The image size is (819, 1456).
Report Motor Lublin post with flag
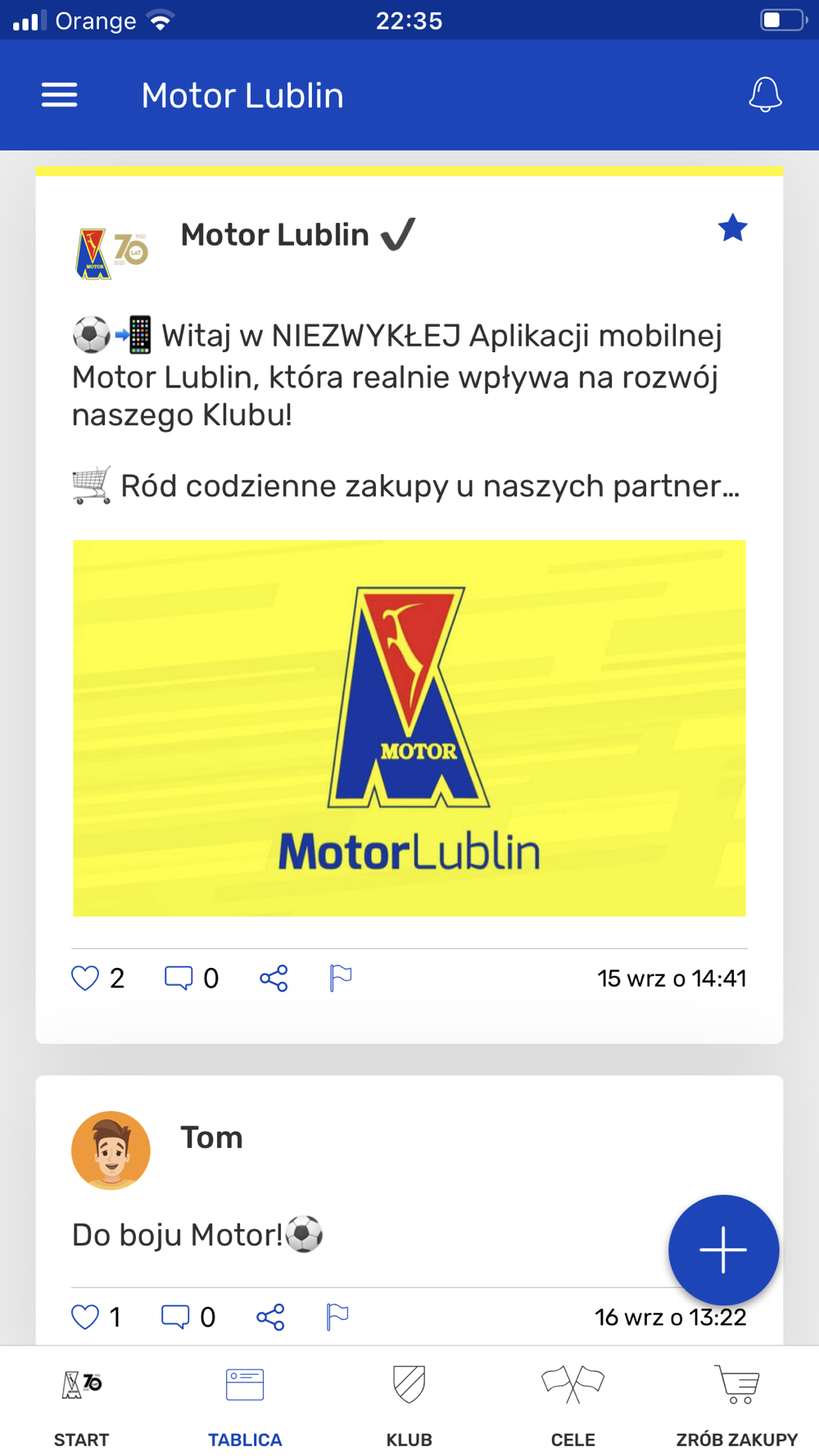coord(340,978)
